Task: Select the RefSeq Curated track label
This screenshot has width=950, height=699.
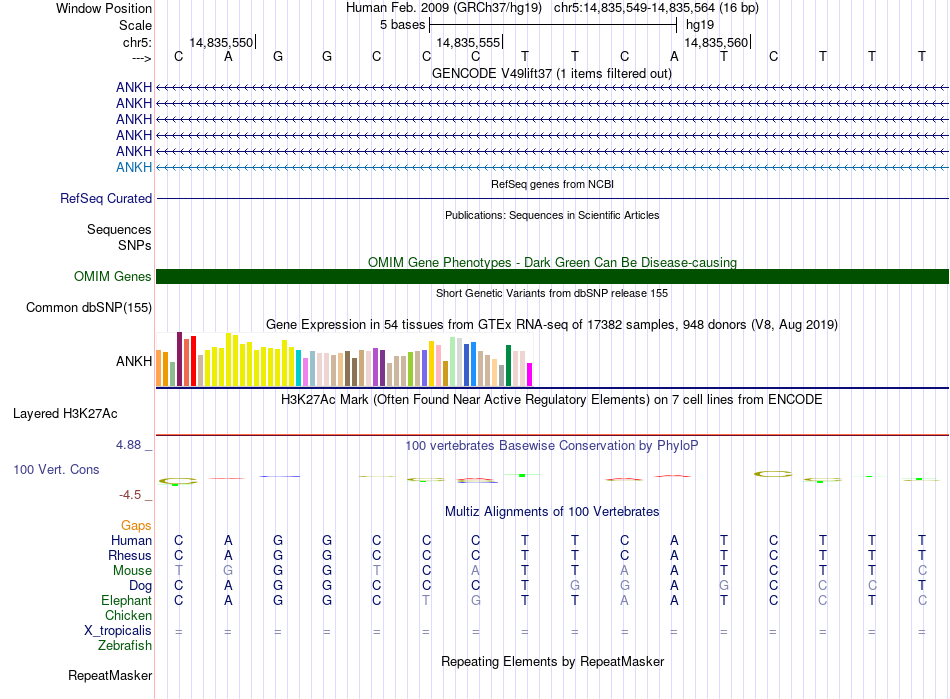Action: point(106,199)
